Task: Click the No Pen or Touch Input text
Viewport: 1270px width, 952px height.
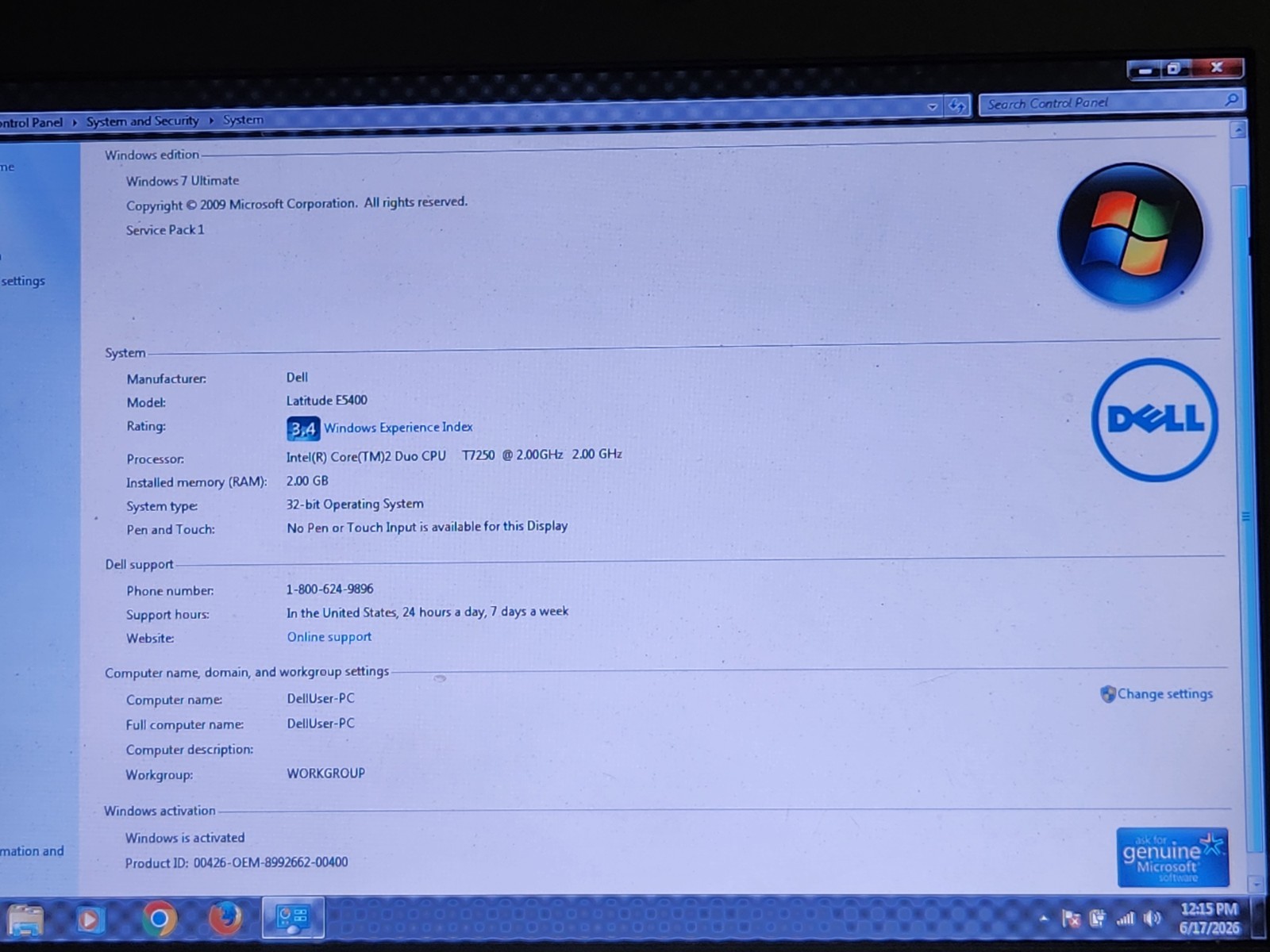Action: tap(427, 527)
